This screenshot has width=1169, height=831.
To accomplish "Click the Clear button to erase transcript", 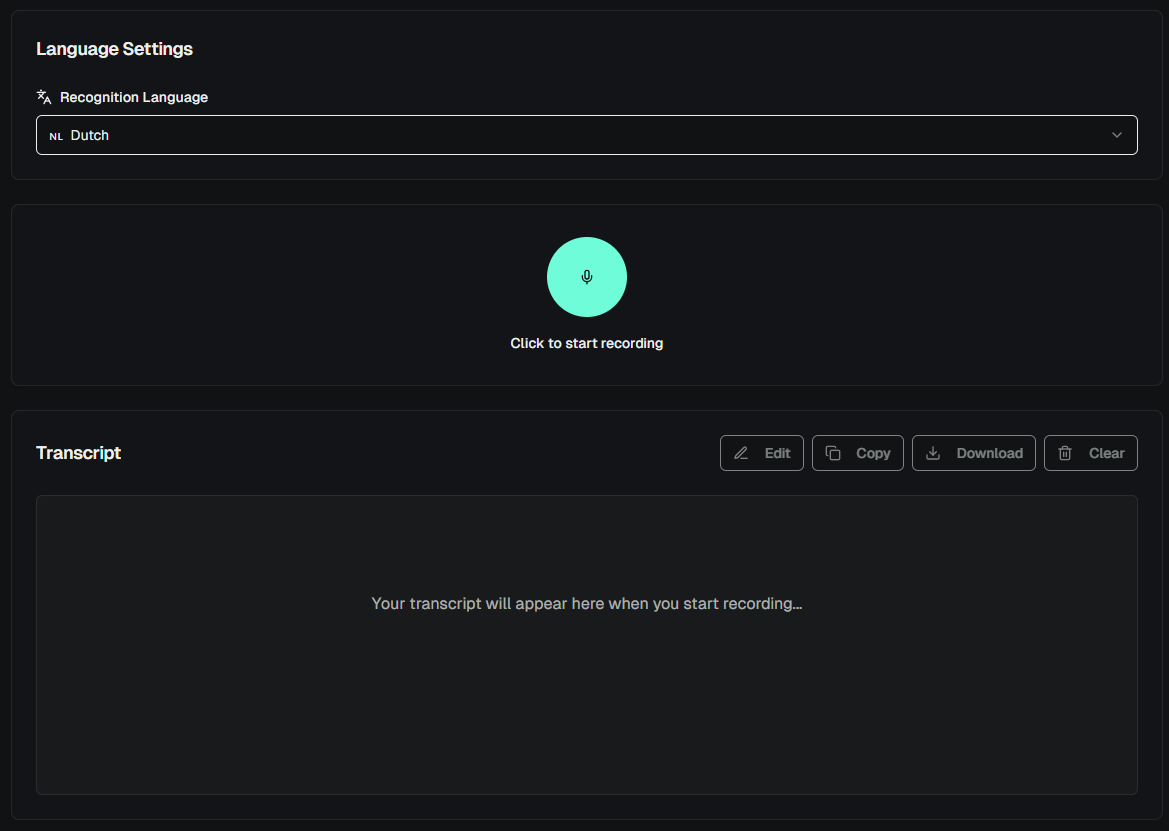I will point(1090,453).
